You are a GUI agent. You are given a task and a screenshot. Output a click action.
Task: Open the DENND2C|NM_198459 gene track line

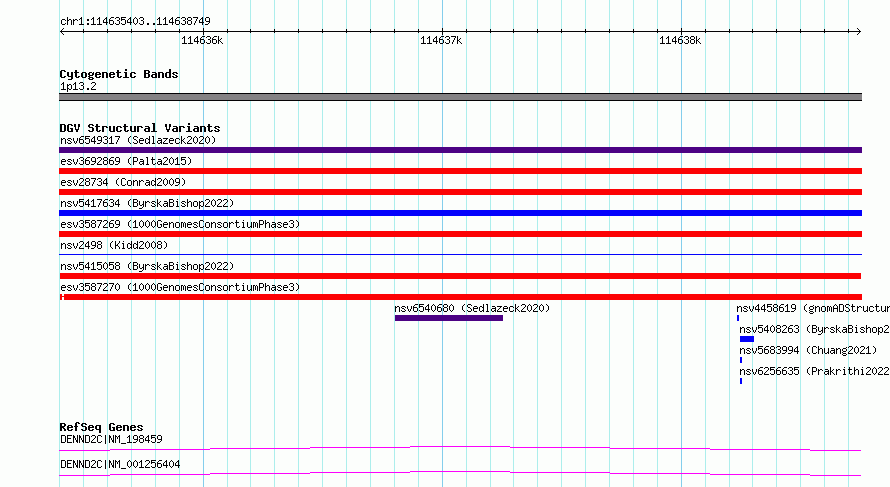[460, 449]
